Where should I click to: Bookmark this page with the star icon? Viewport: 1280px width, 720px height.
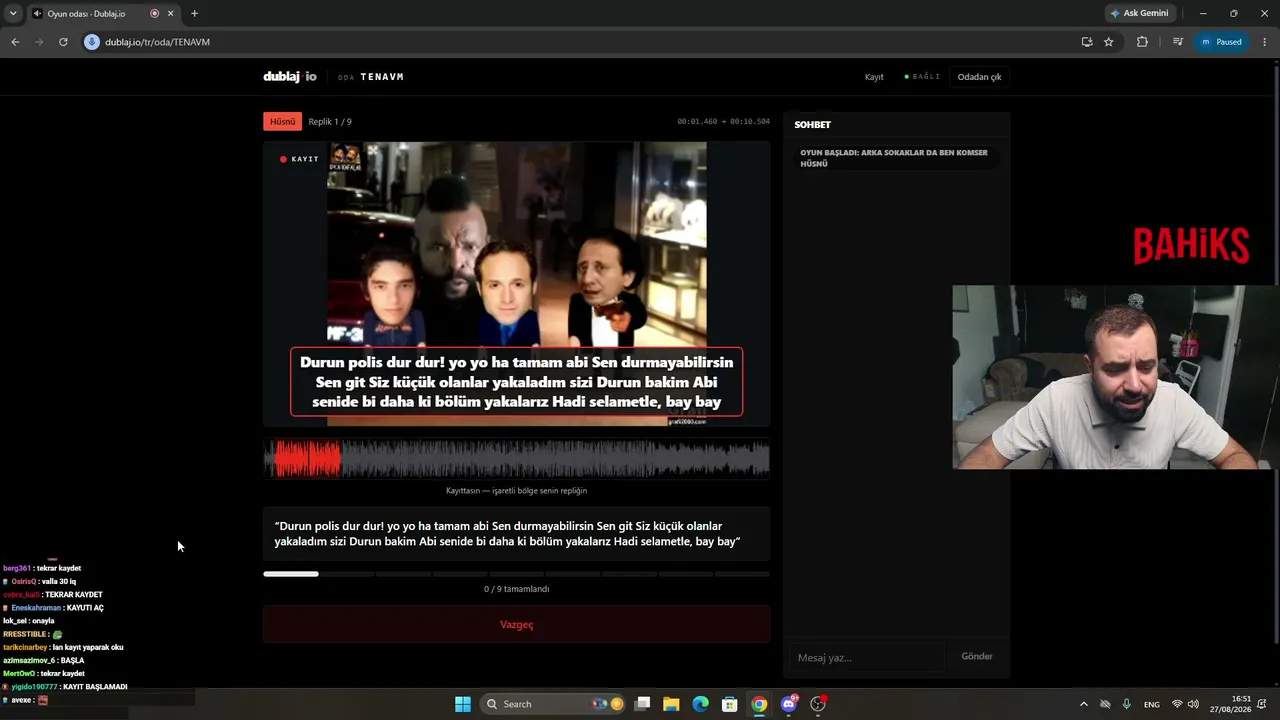coord(1109,42)
